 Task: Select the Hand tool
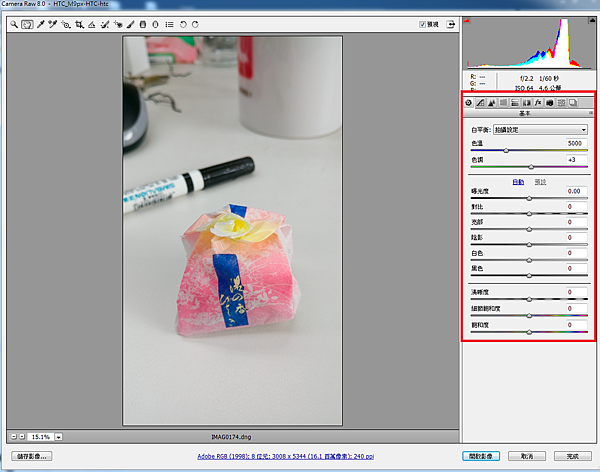pyautogui.click(x=27, y=24)
